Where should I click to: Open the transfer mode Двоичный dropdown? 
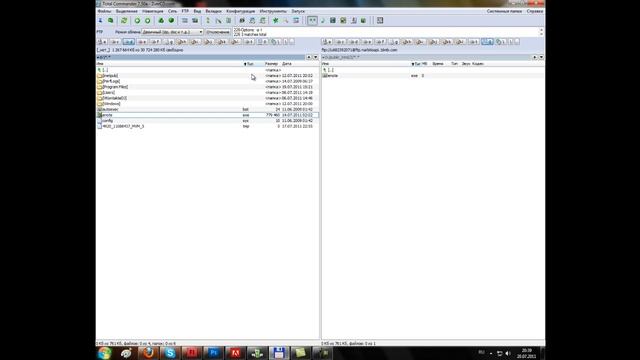point(172,32)
